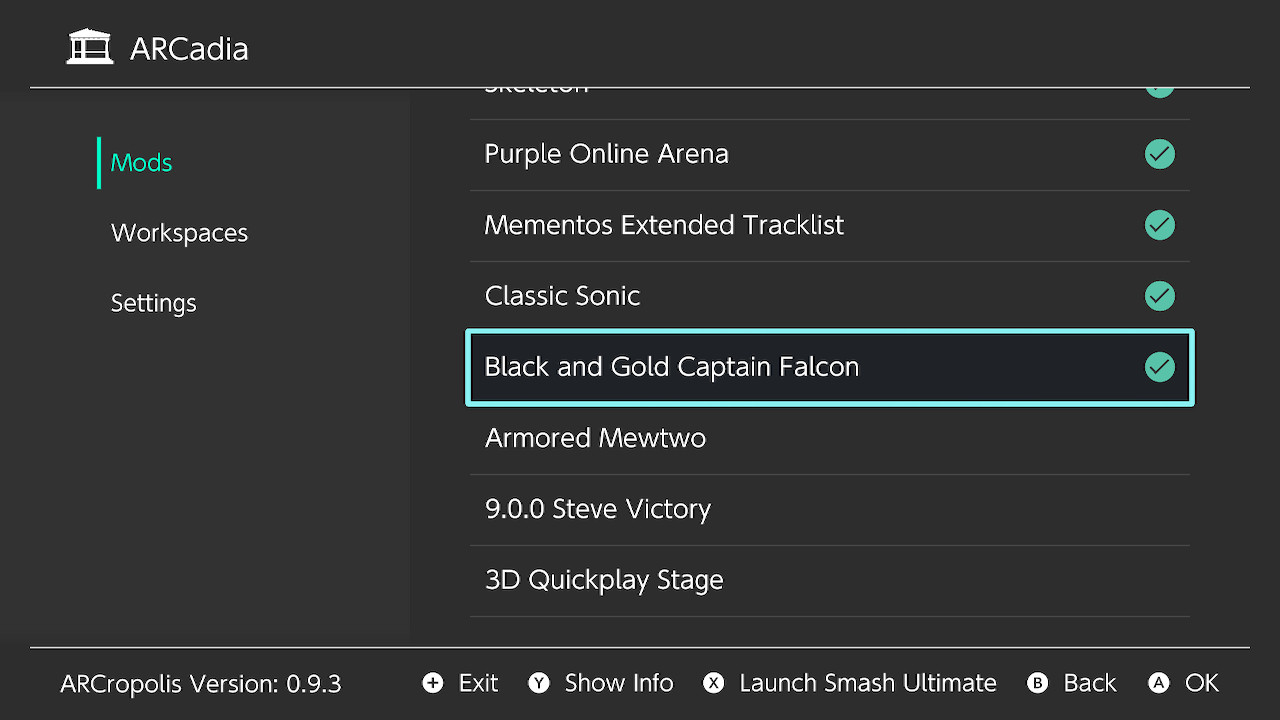Select the Mods section in the sidebar

[x=140, y=162]
